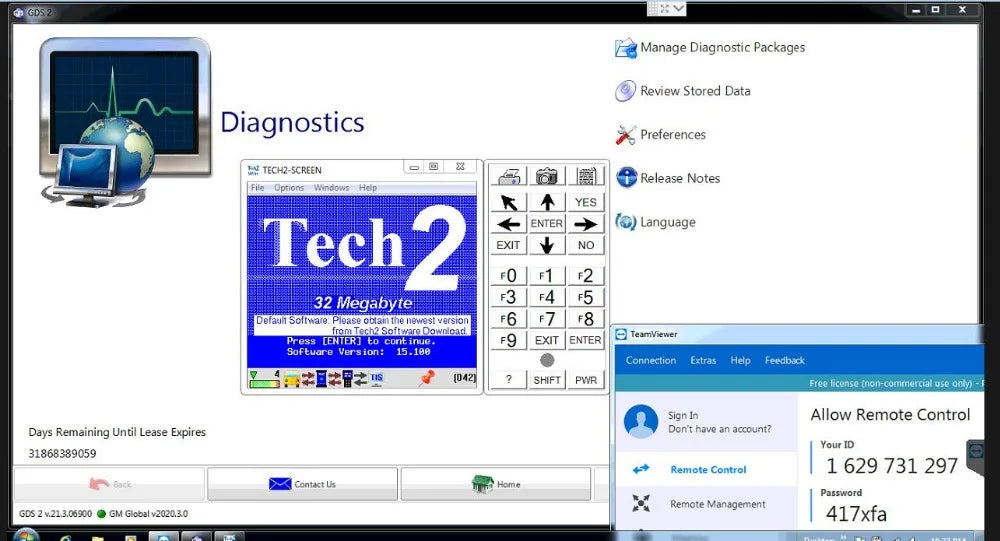
Task: Click the F8 key on Tech2 keypad
Action: pyautogui.click(x=585, y=319)
